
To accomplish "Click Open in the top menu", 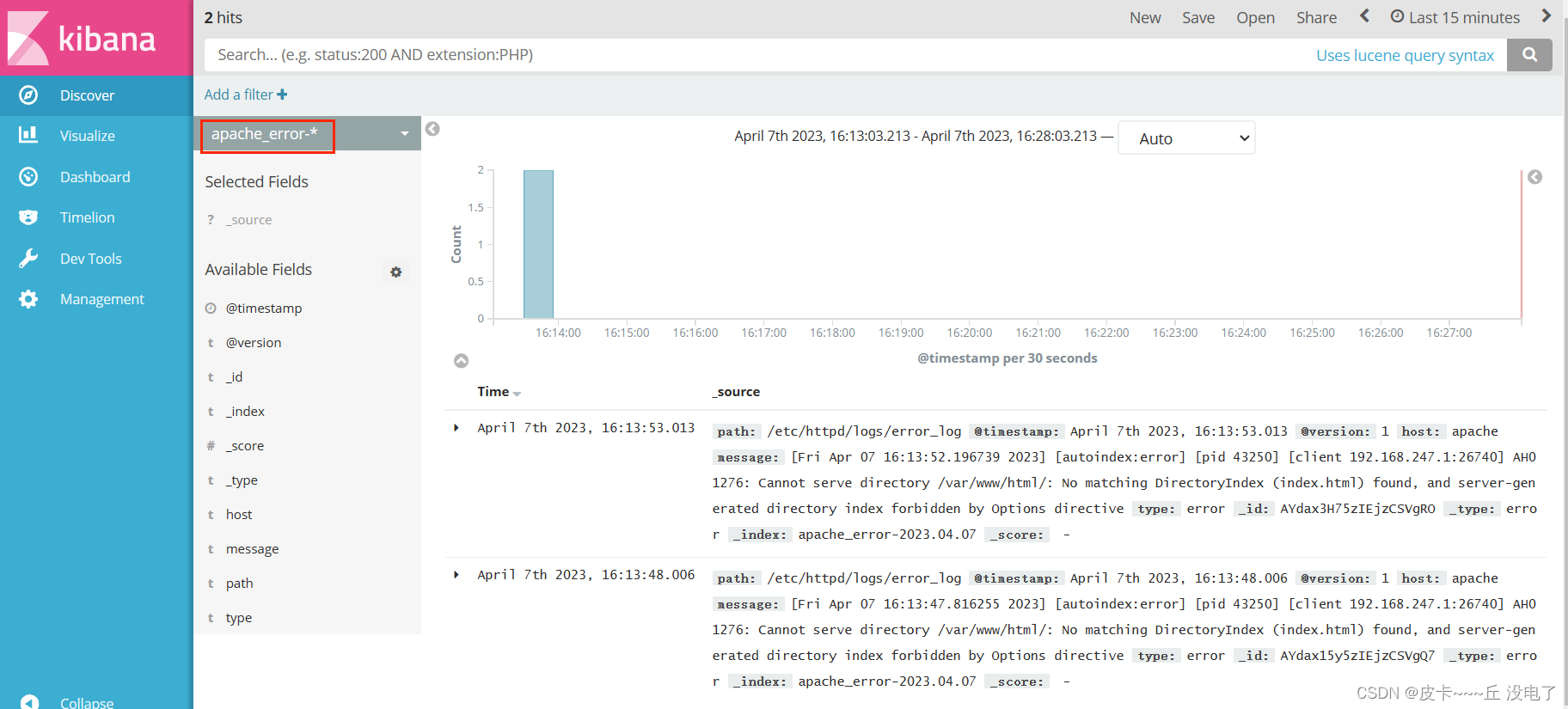I will pos(1255,18).
